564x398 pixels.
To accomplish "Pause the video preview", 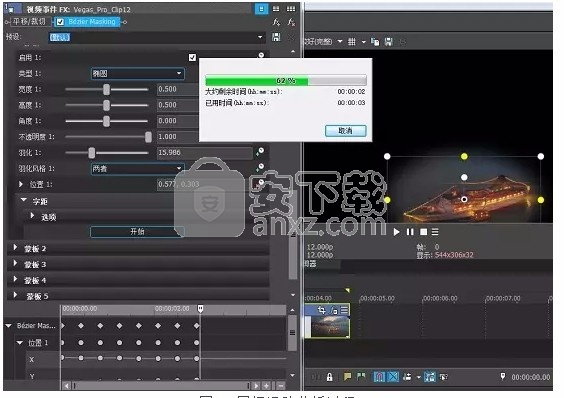I will pyautogui.click(x=410, y=232).
